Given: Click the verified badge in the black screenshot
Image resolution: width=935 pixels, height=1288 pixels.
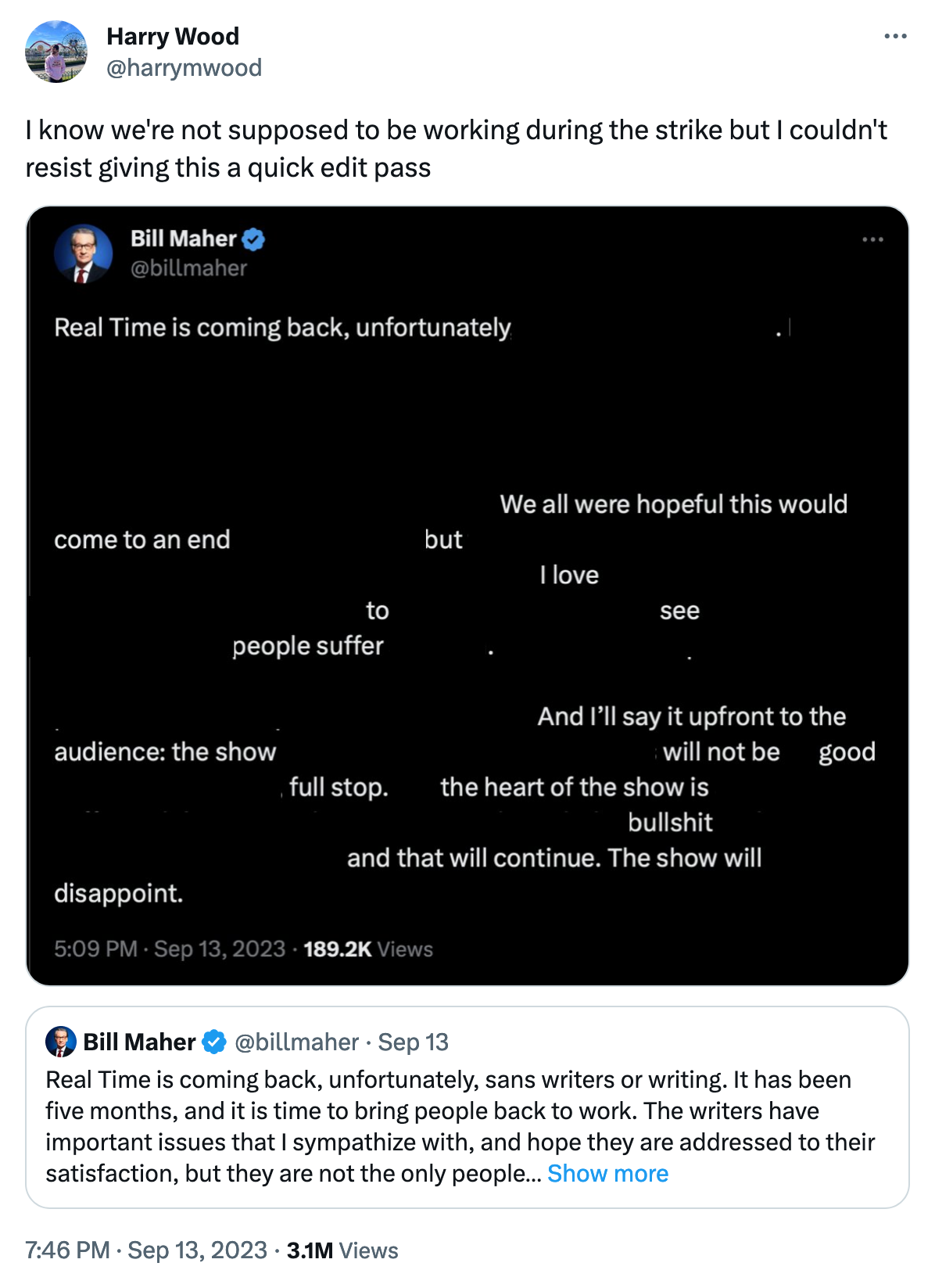Looking at the screenshot, I should (253, 239).
